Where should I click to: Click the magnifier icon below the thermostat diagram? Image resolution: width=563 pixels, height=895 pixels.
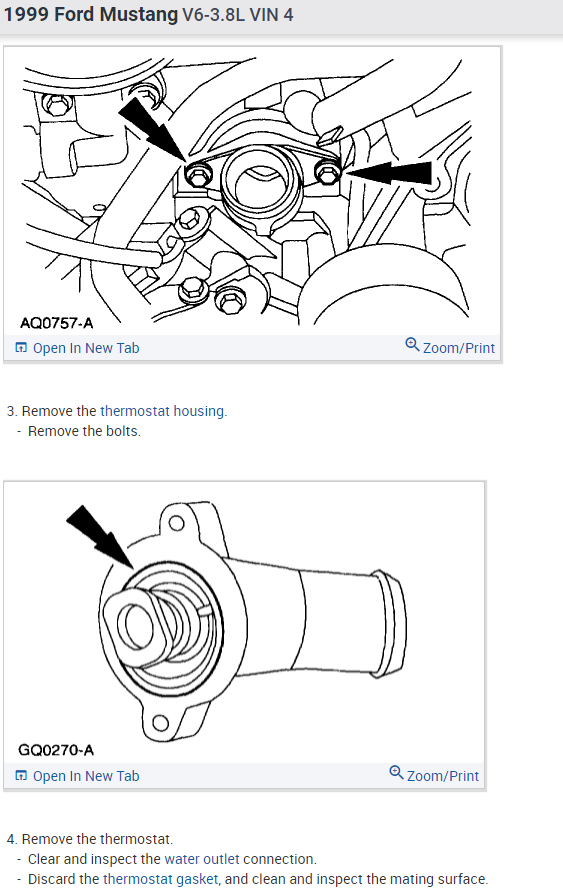[x=396, y=773]
